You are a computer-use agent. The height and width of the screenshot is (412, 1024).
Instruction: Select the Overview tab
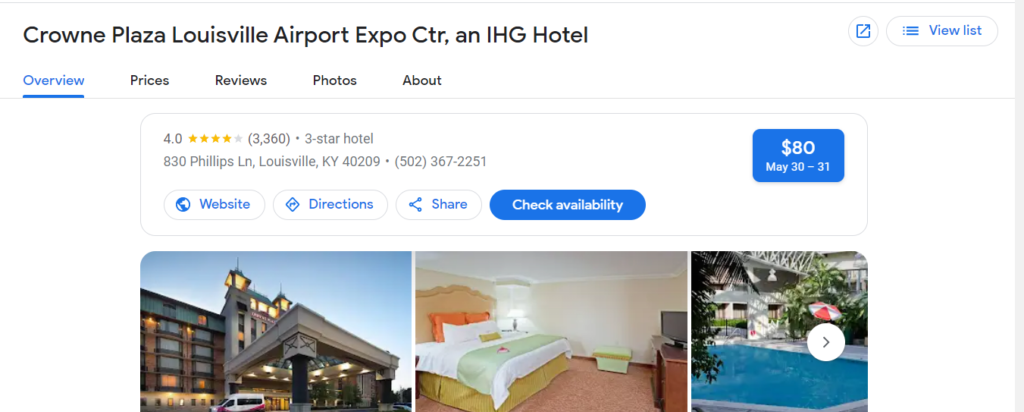coord(54,80)
